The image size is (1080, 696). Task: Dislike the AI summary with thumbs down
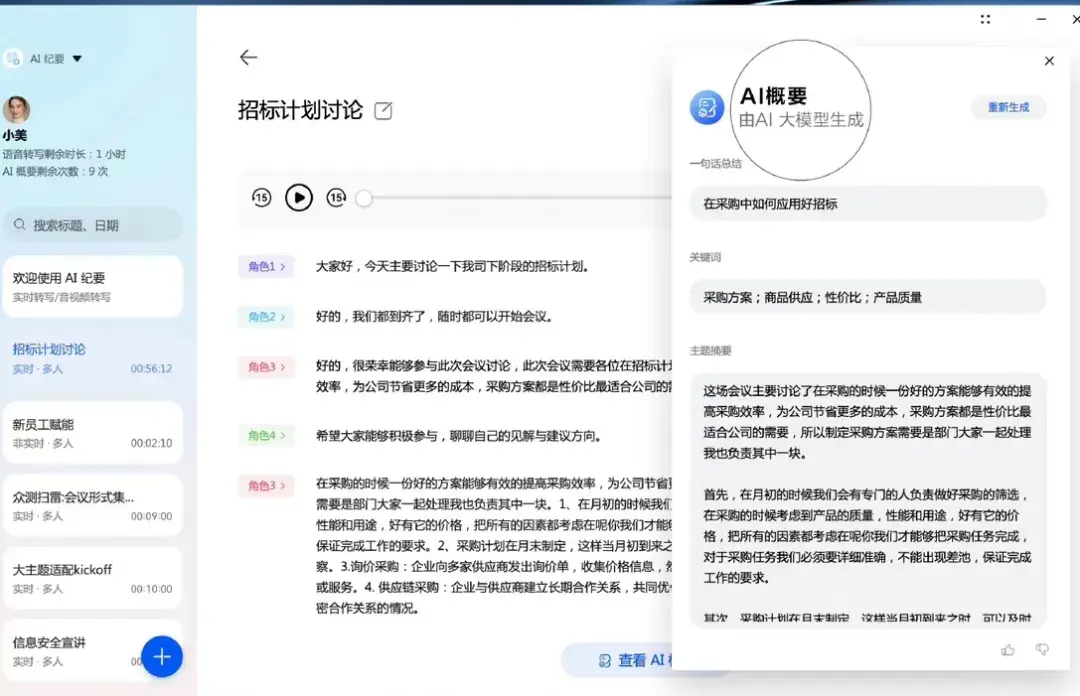click(1042, 650)
